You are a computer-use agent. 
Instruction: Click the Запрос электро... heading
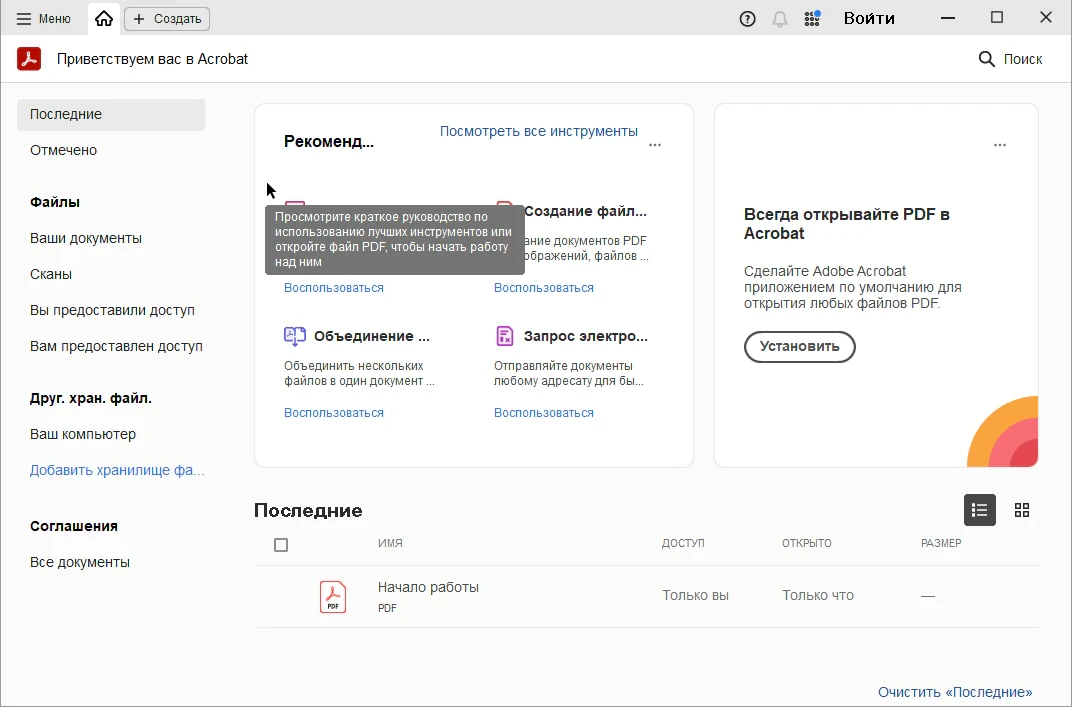(586, 336)
